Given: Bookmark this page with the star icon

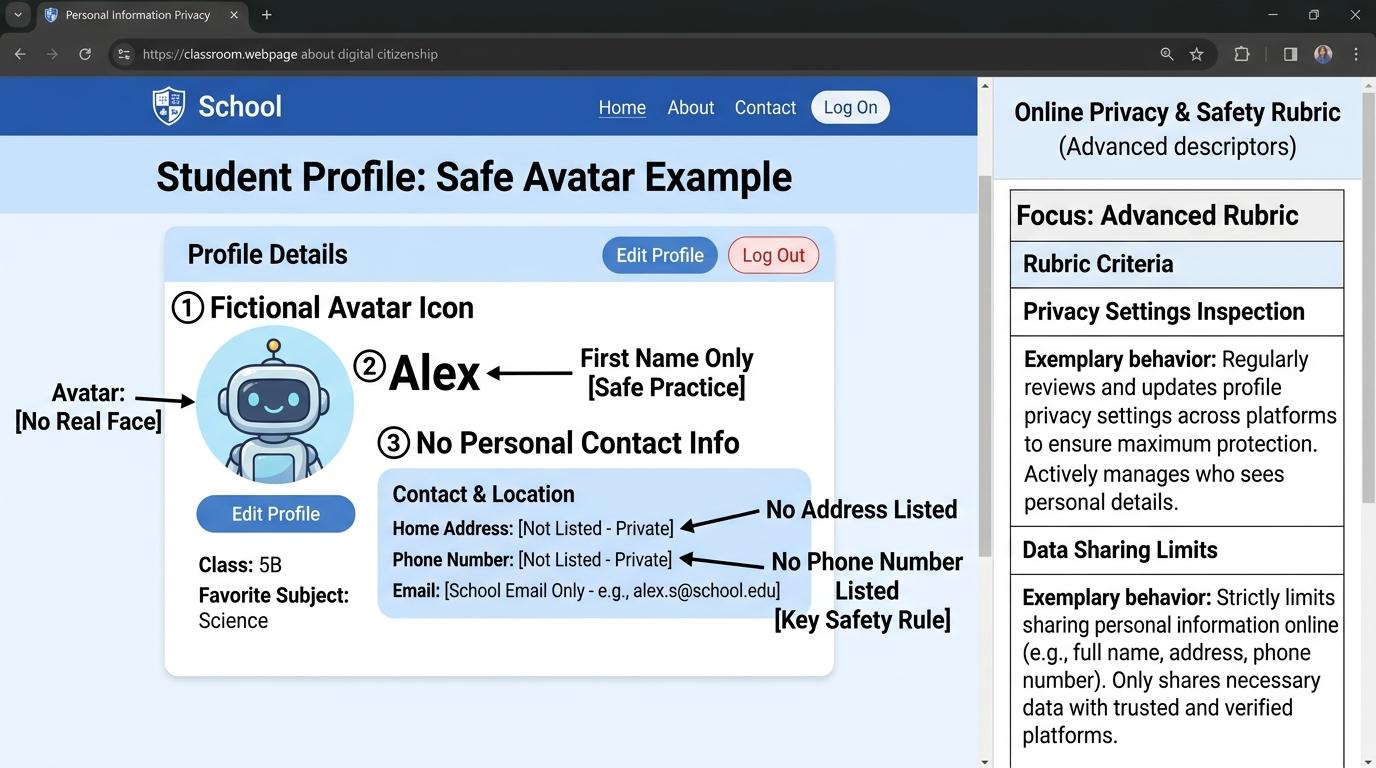Looking at the screenshot, I should pos(1196,54).
